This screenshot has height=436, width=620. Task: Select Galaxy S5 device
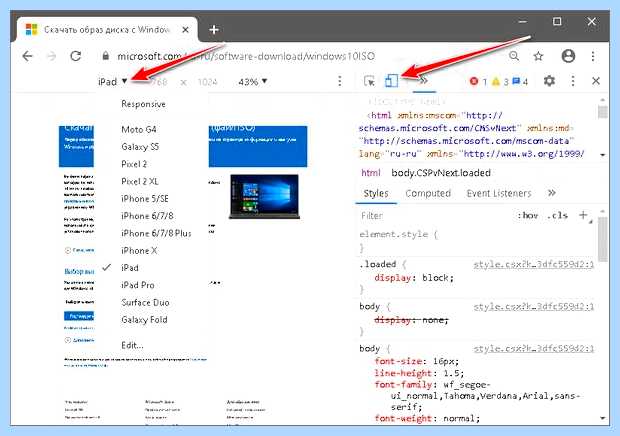click(x=140, y=147)
